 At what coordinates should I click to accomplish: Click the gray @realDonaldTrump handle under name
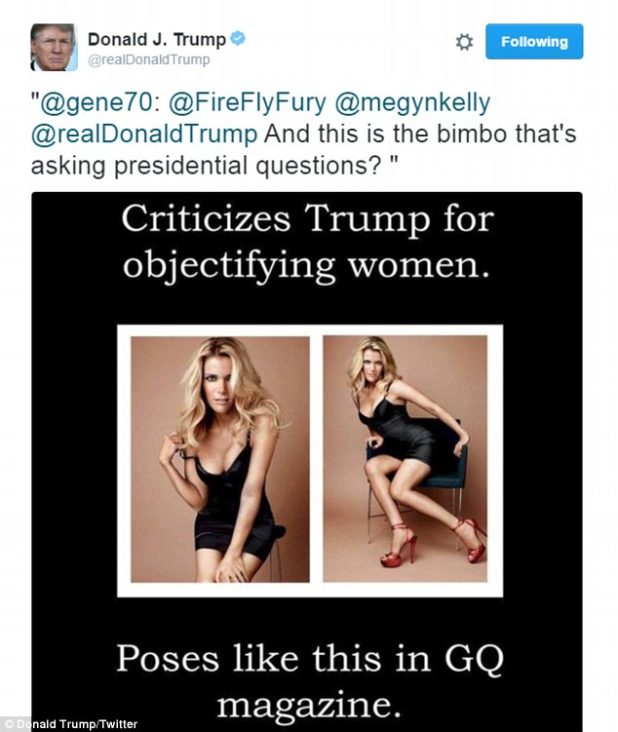coord(149,60)
